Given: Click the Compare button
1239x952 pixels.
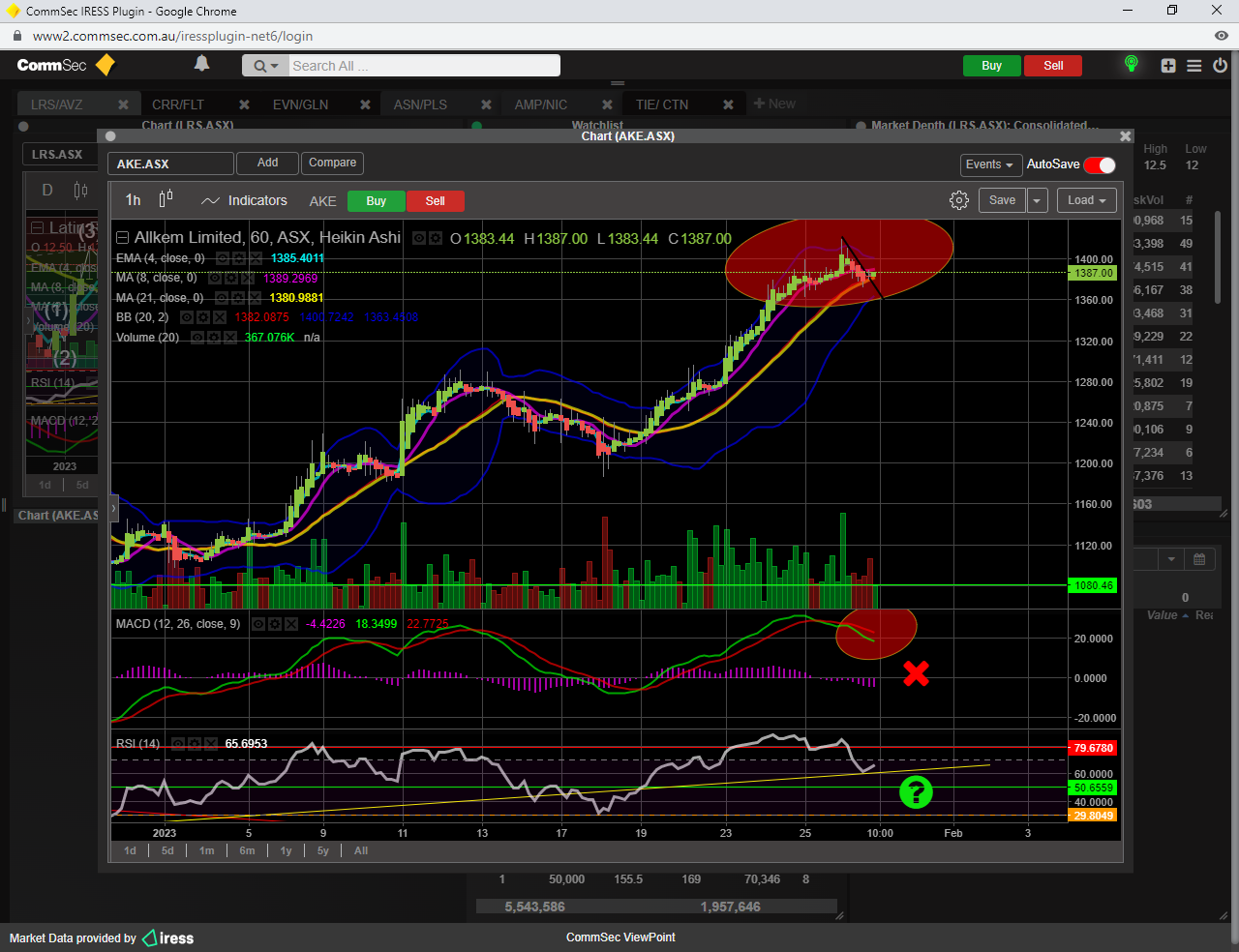Looking at the screenshot, I should [332, 163].
